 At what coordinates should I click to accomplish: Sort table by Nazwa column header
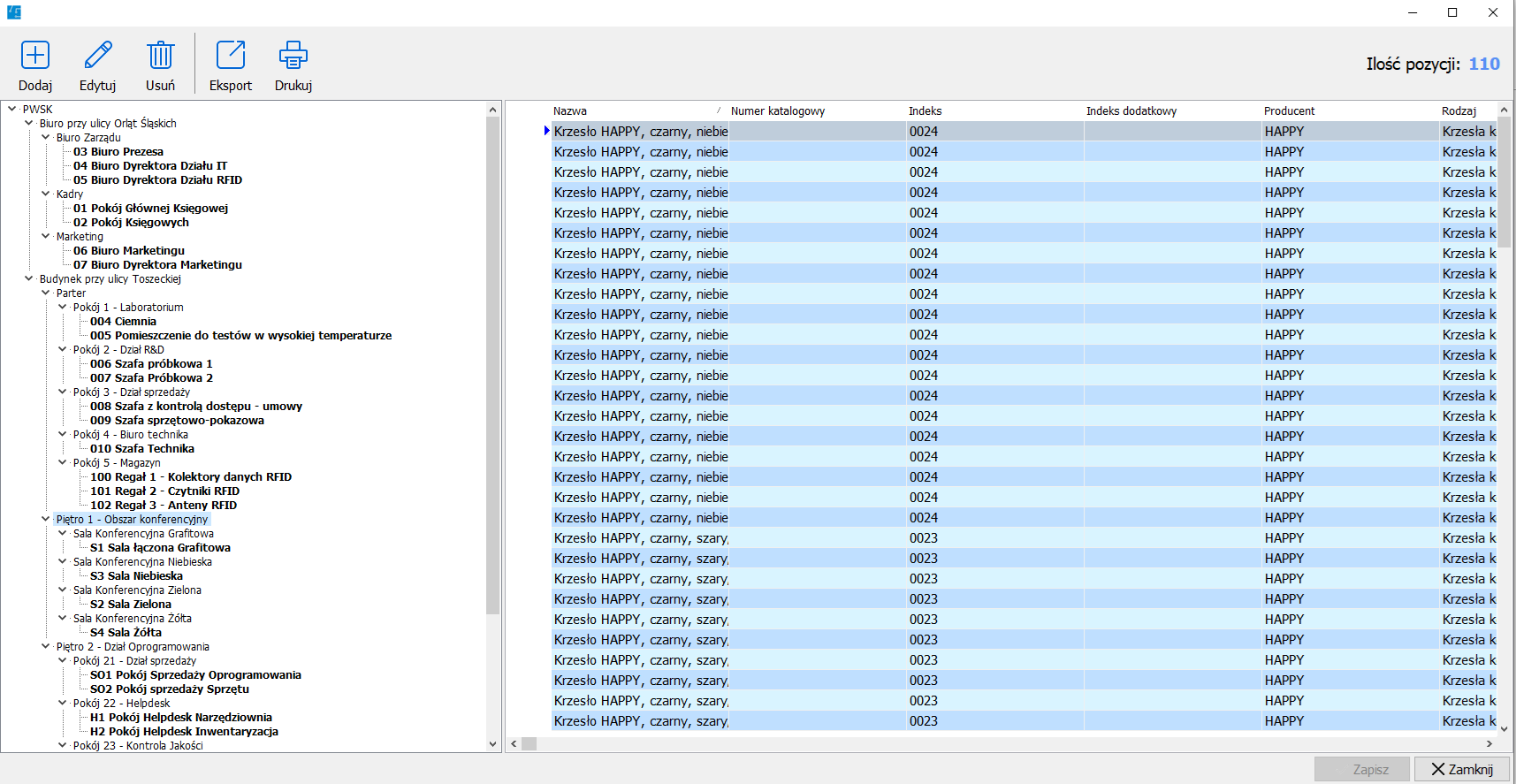(x=635, y=110)
